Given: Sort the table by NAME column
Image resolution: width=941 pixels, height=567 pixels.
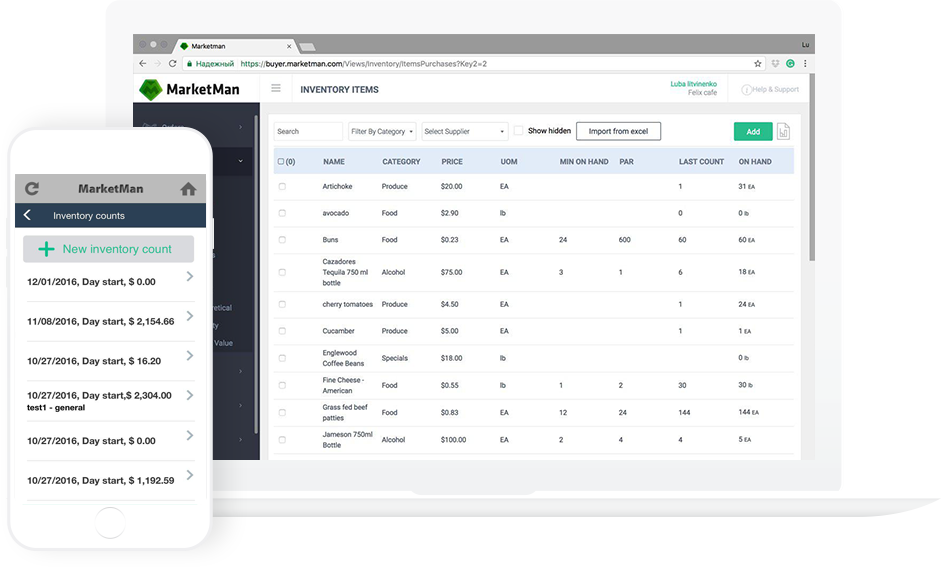Looking at the screenshot, I should 334,161.
